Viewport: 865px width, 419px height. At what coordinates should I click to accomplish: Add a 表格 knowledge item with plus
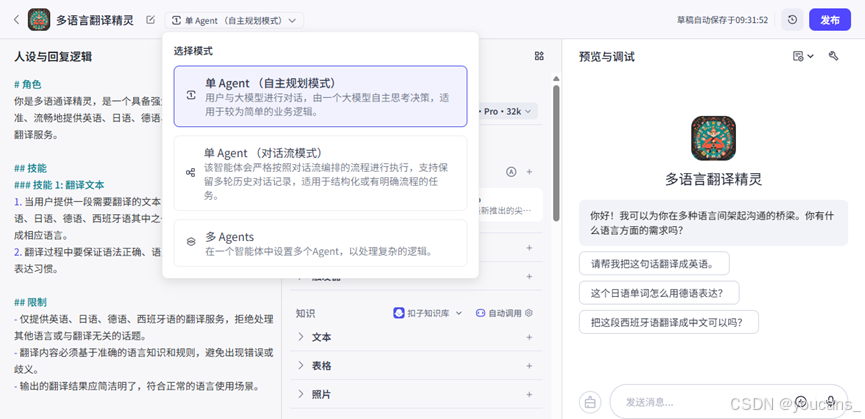529,366
